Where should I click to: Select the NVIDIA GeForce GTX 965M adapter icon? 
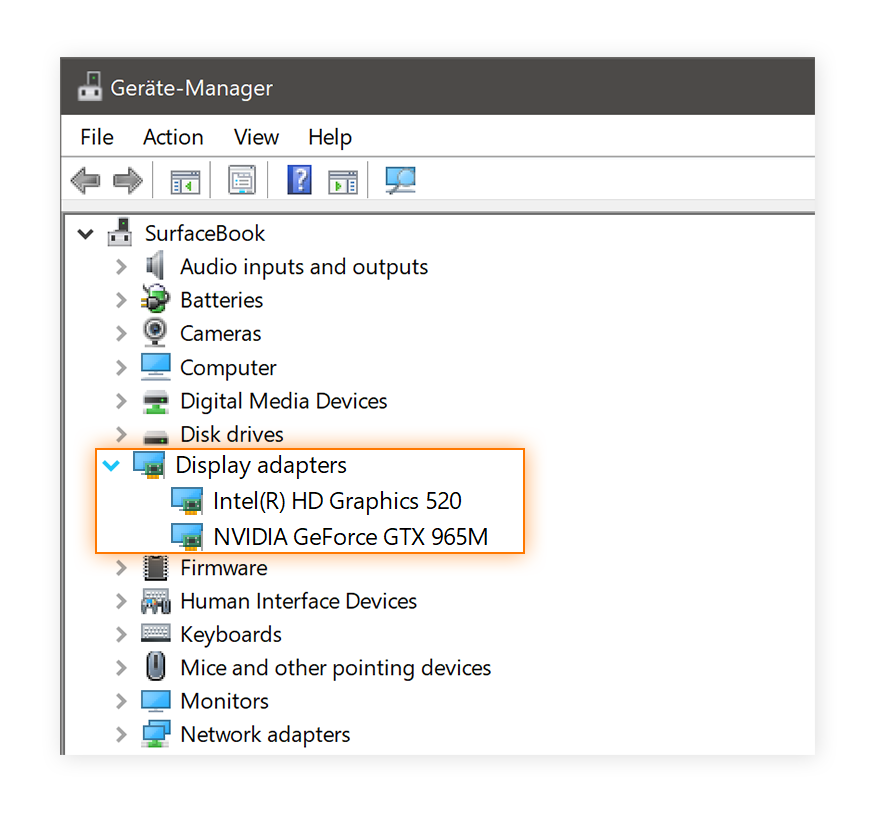[x=188, y=536]
